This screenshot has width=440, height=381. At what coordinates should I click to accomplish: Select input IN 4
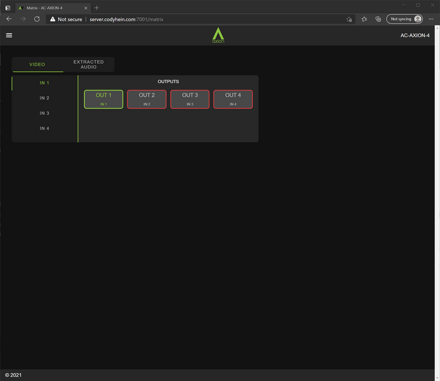tap(44, 128)
